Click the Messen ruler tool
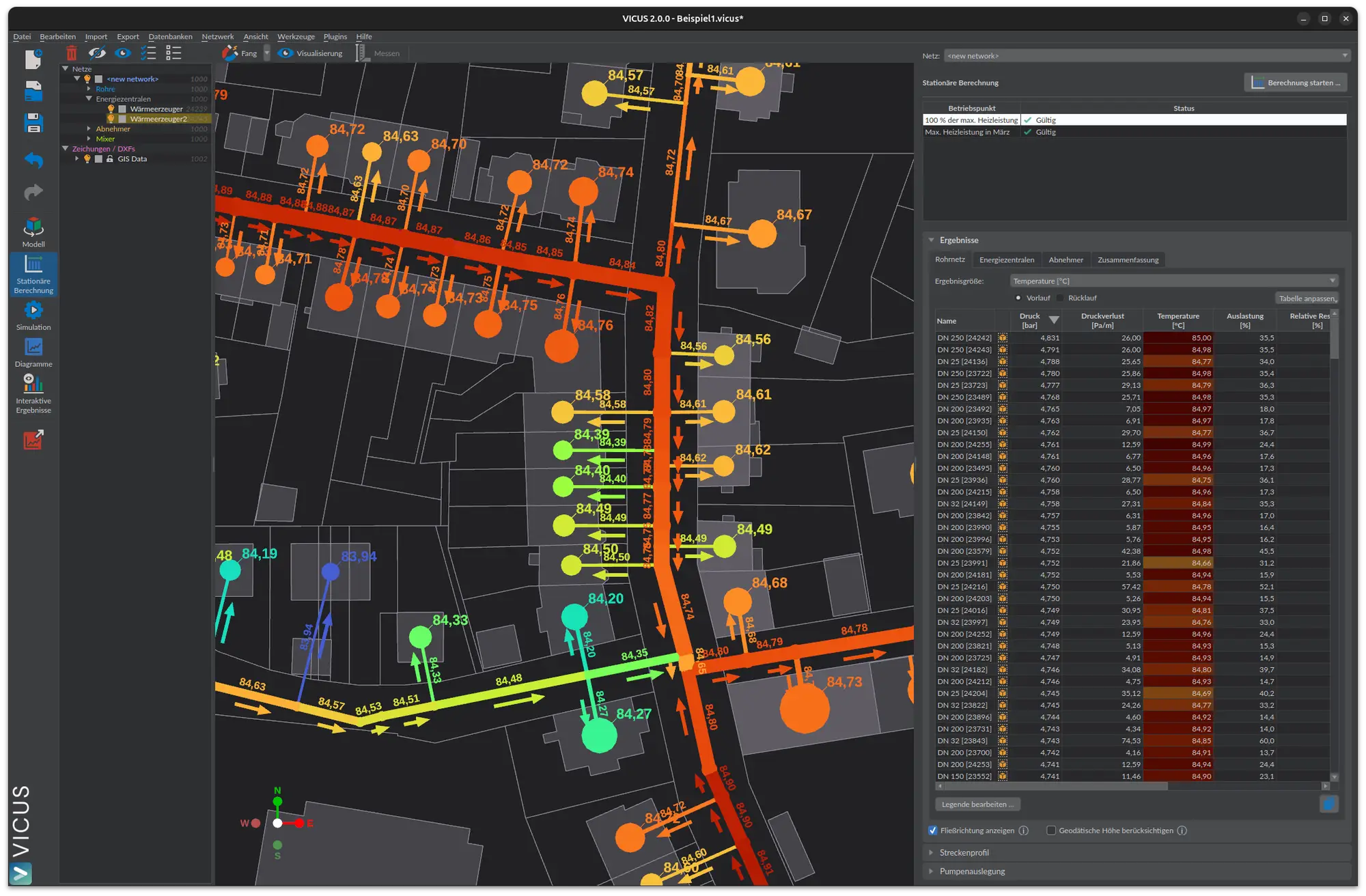 click(378, 53)
